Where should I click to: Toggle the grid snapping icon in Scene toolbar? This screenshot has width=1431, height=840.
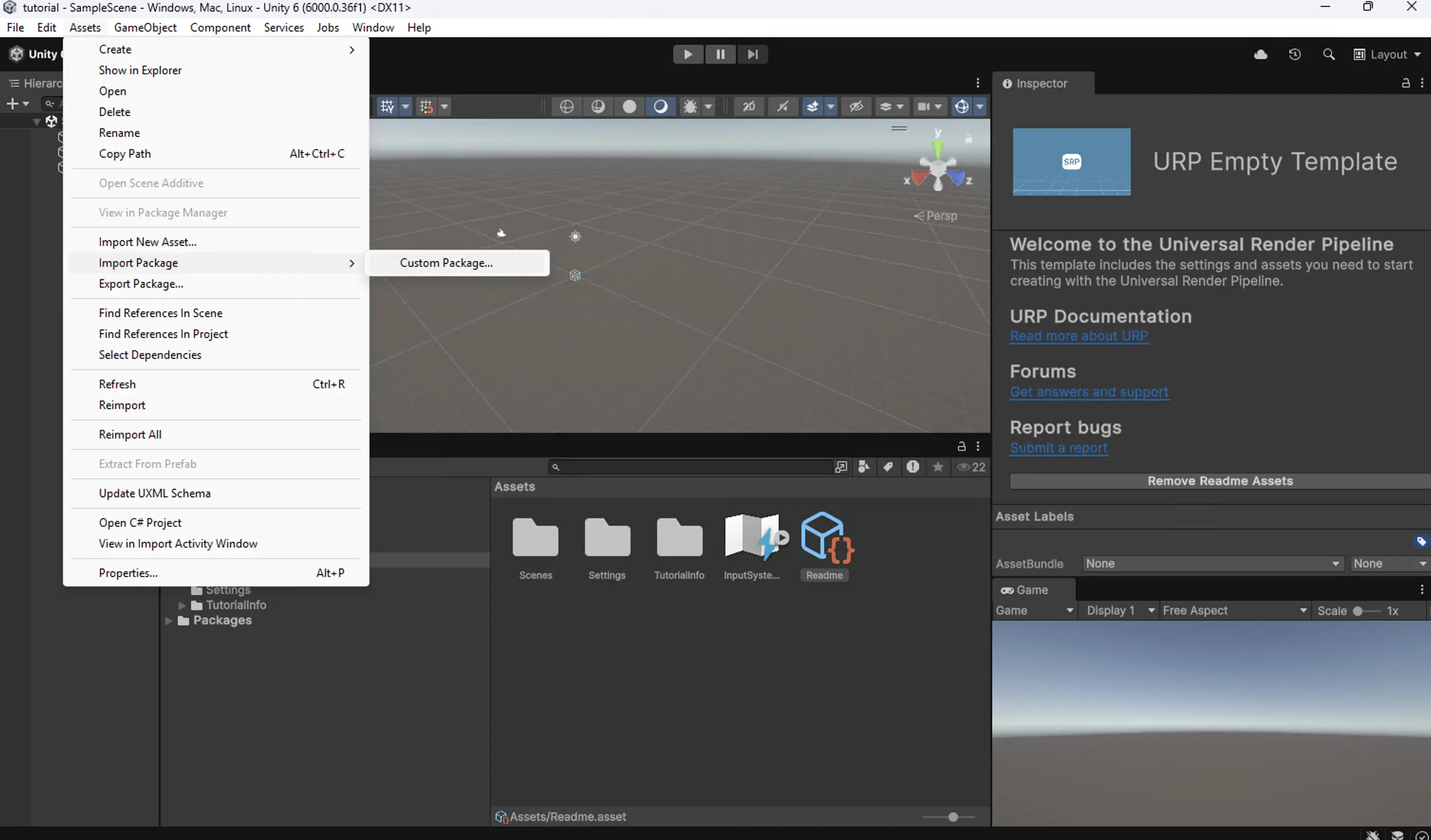tap(425, 106)
